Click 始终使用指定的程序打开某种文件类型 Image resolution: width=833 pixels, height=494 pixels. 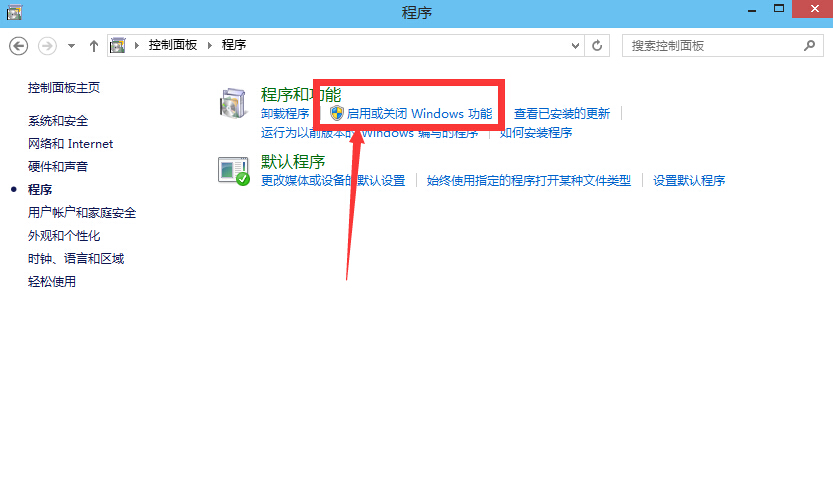(529, 181)
